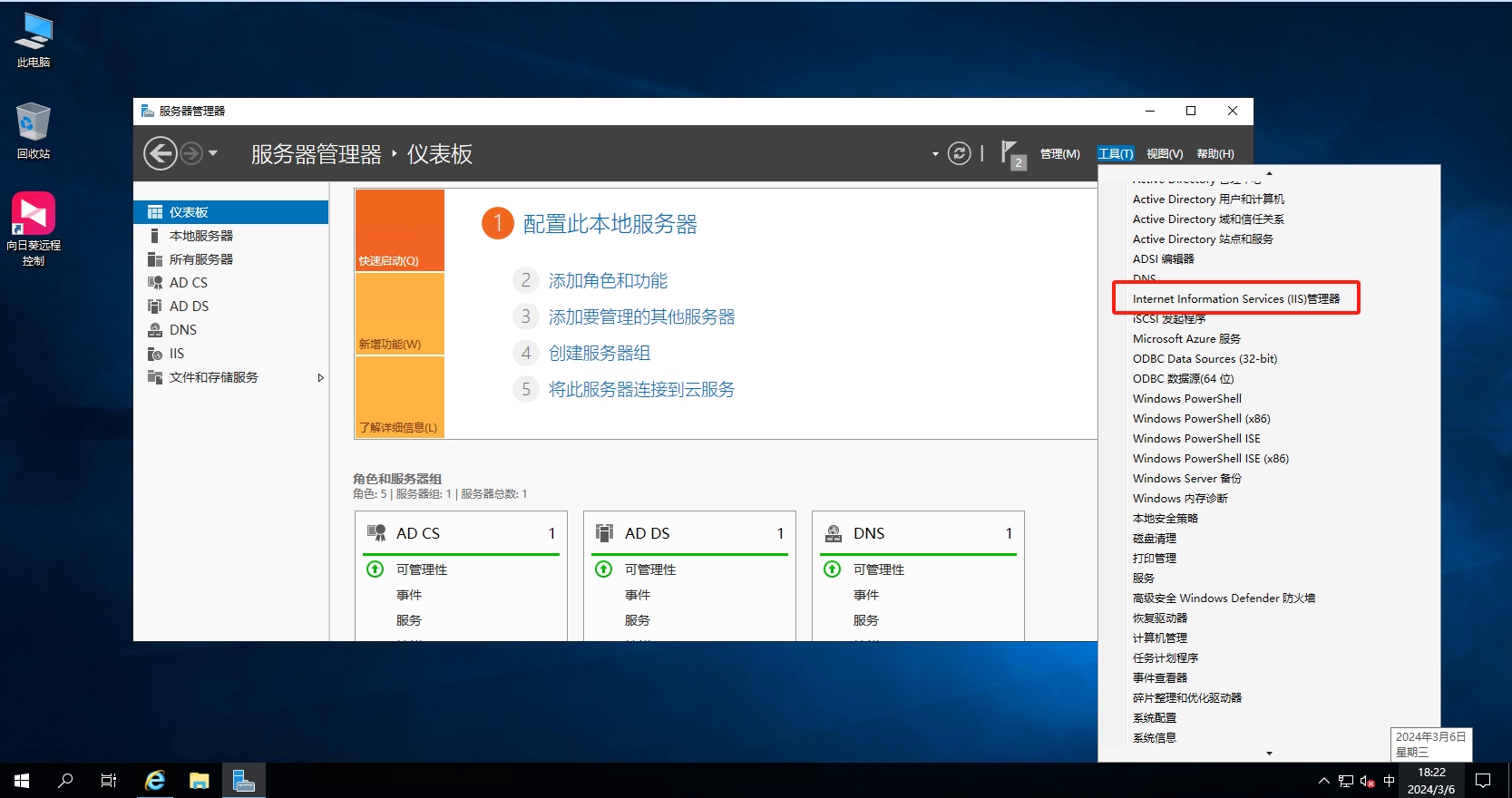Choose Windows PowerShell ISE from tools menu
1512x798 pixels.
(1195, 438)
